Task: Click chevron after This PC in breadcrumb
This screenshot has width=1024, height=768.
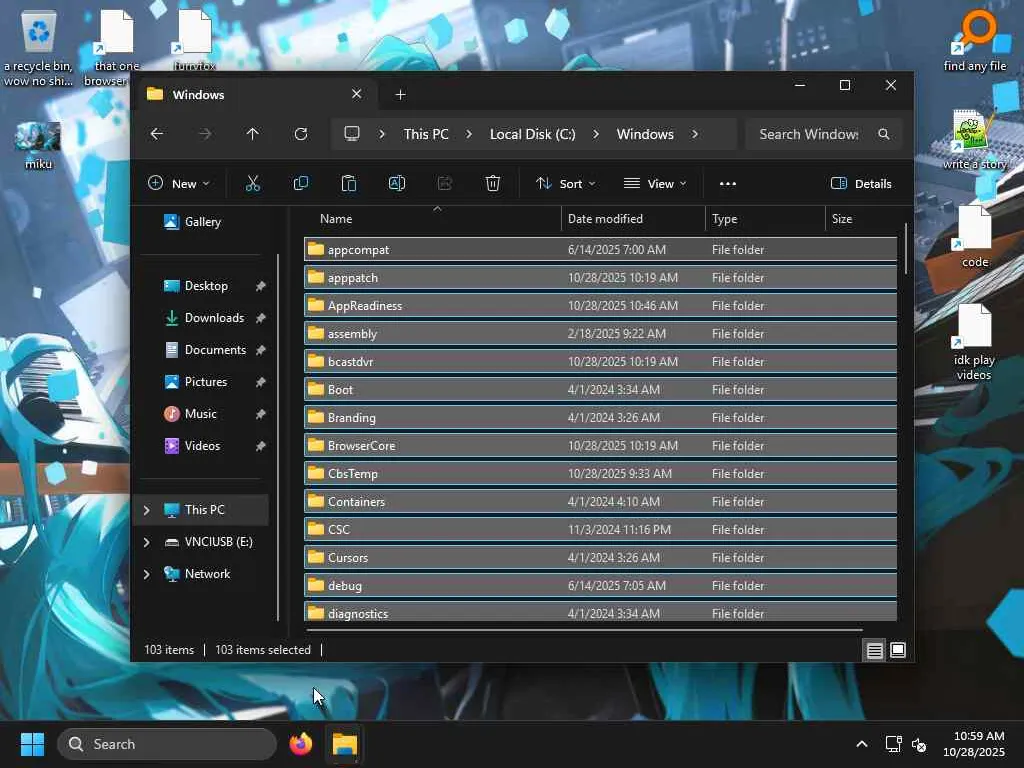Action: tap(469, 134)
